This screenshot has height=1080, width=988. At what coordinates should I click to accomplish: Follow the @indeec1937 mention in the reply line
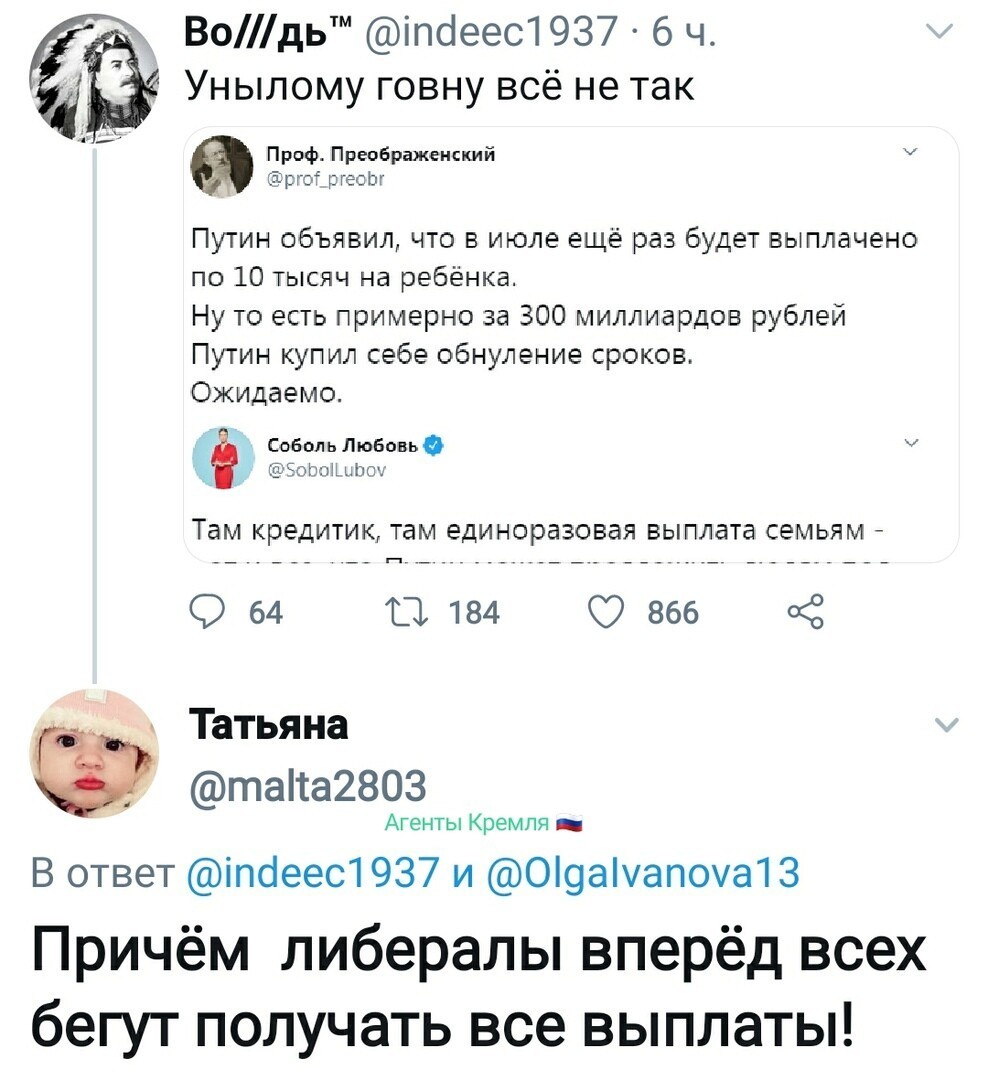(313, 872)
